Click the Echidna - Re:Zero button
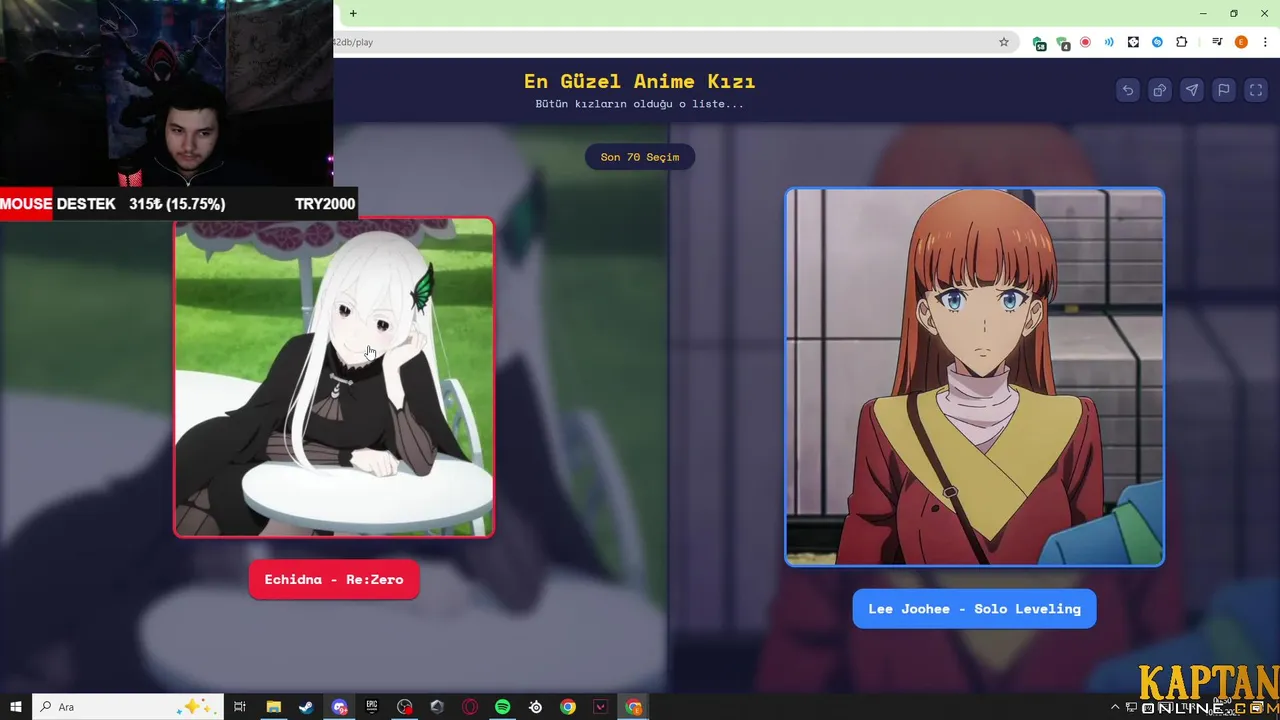1280x720 pixels. pyautogui.click(x=334, y=580)
